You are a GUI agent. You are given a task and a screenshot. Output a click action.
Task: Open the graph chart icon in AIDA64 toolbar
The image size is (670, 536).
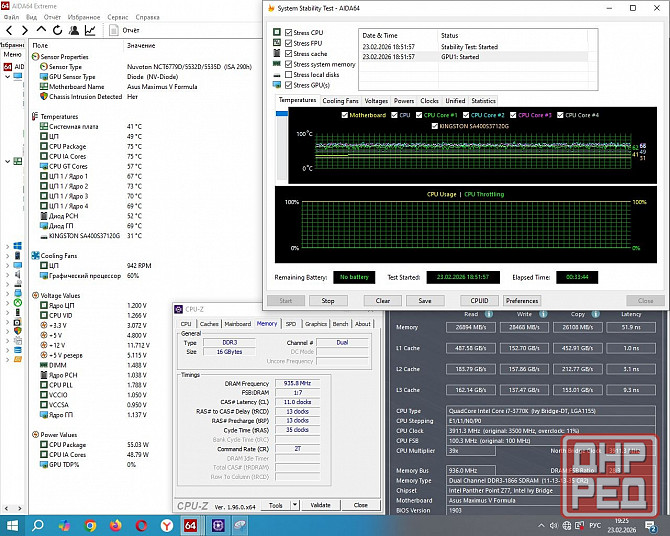coord(89,30)
